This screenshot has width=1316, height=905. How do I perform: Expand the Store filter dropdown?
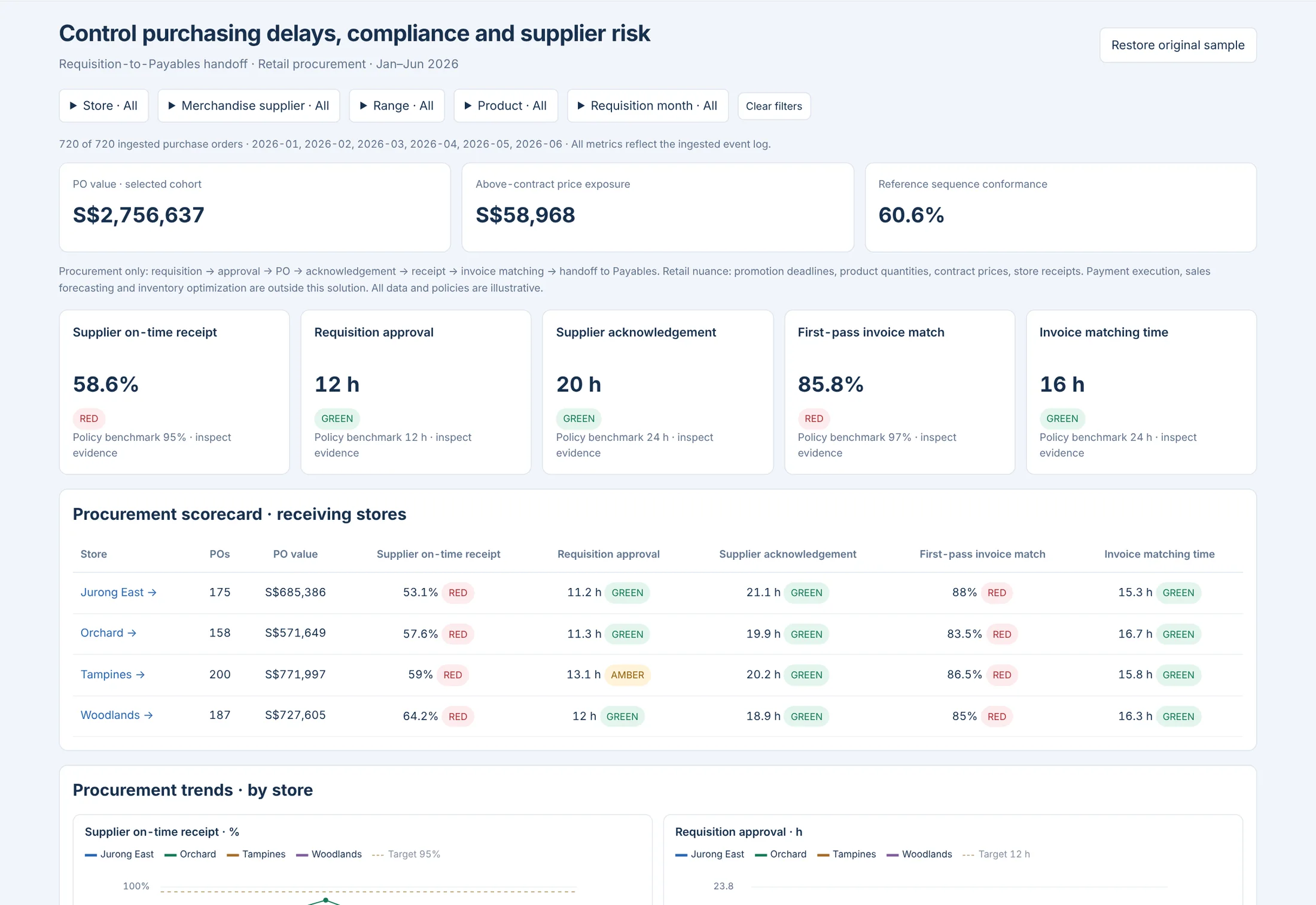(103, 106)
